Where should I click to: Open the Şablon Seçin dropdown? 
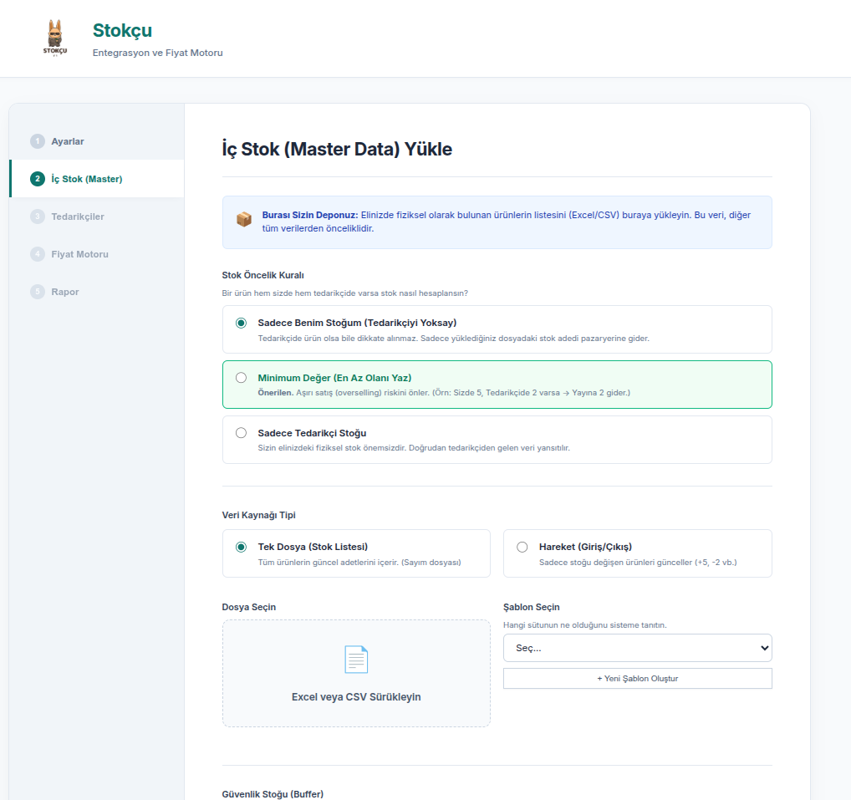coord(637,648)
